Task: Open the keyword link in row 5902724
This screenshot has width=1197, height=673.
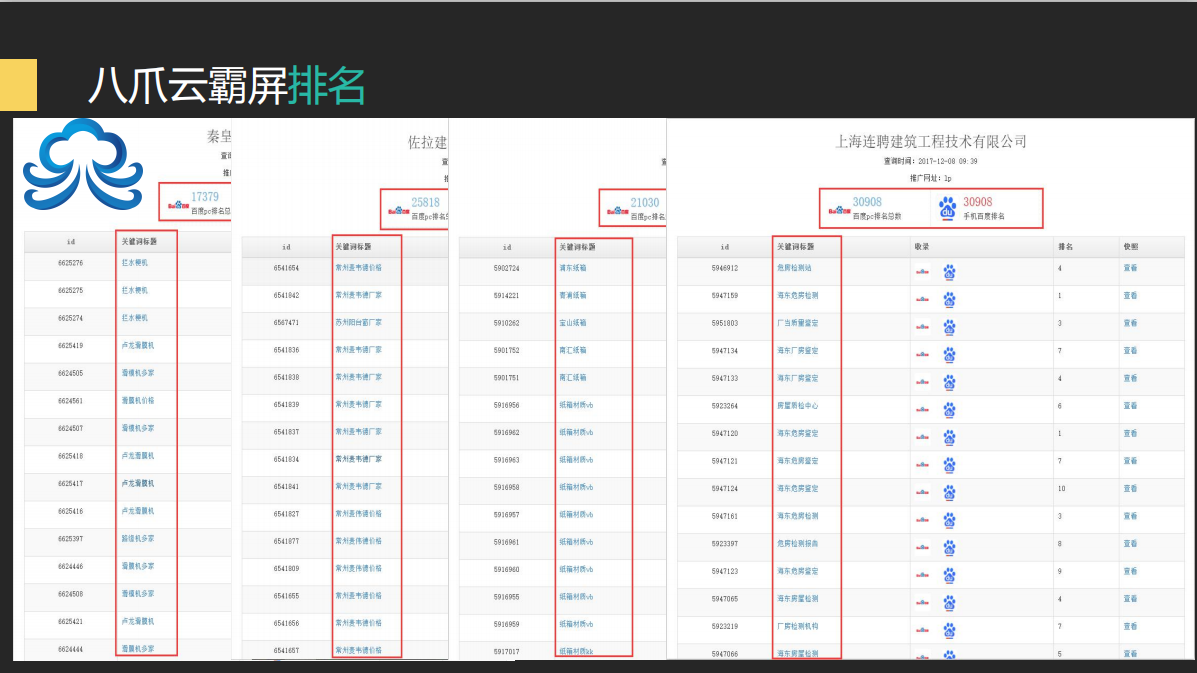Action: (573, 268)
